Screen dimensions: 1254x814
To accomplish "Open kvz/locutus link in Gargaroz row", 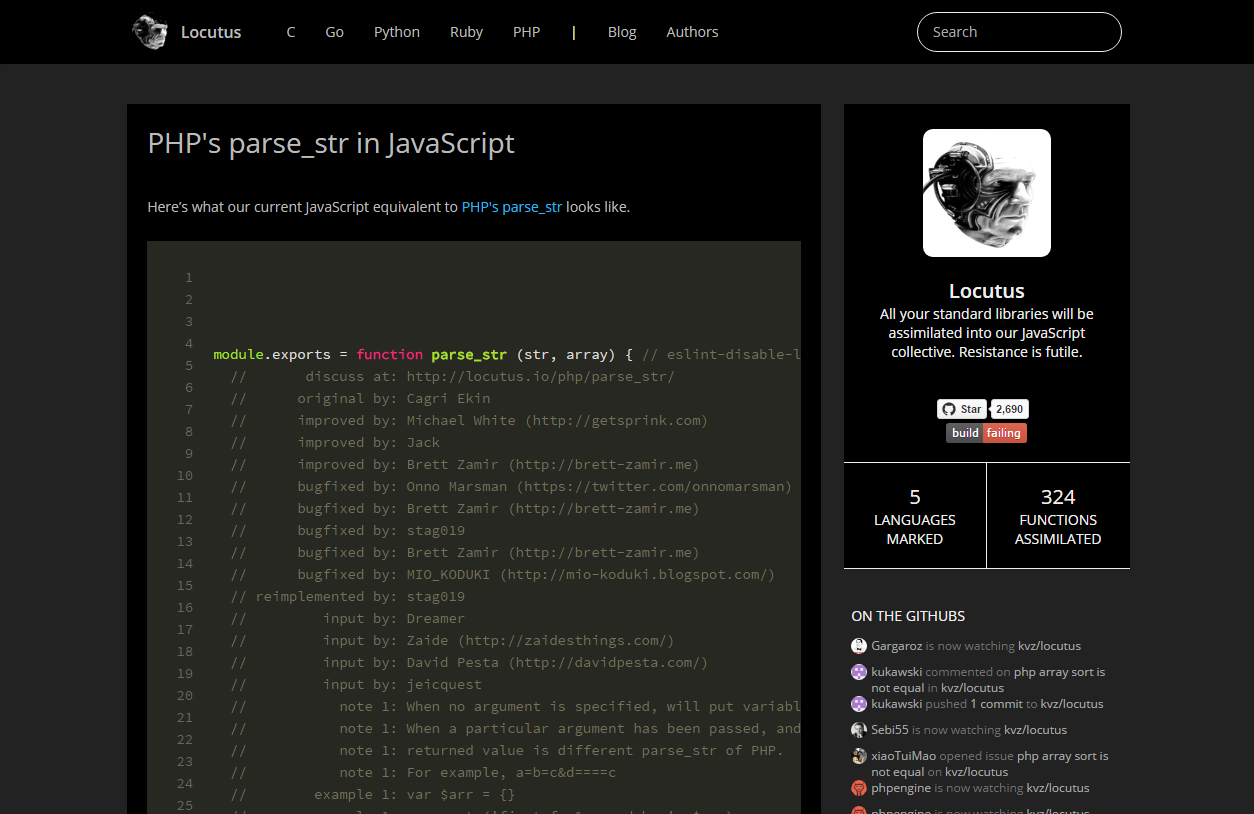I will (x=1049, y=646).
